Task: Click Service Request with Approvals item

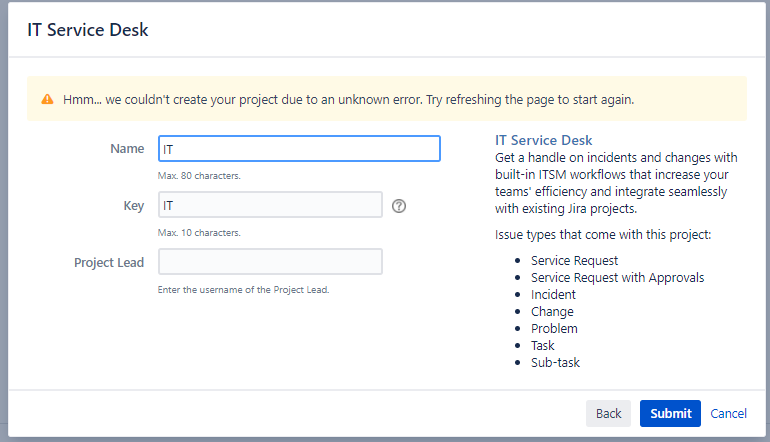Action: click(617, 277)
